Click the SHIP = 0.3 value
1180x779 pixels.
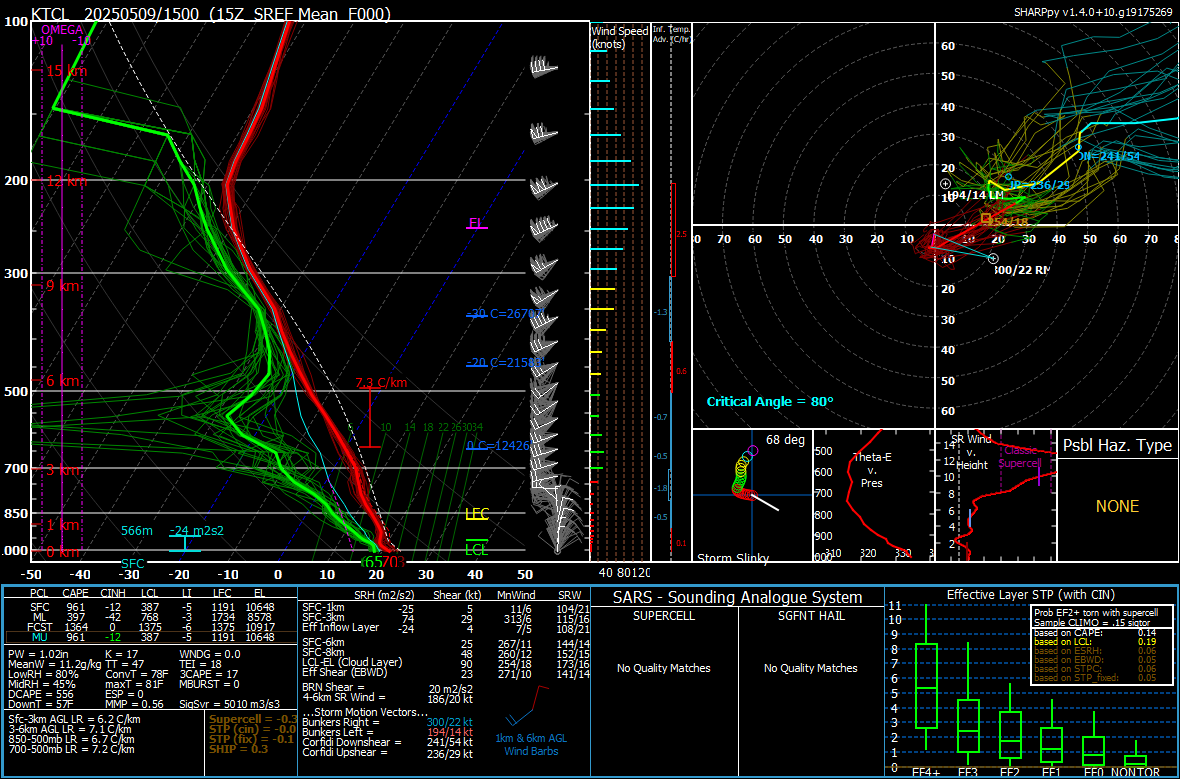239,748
